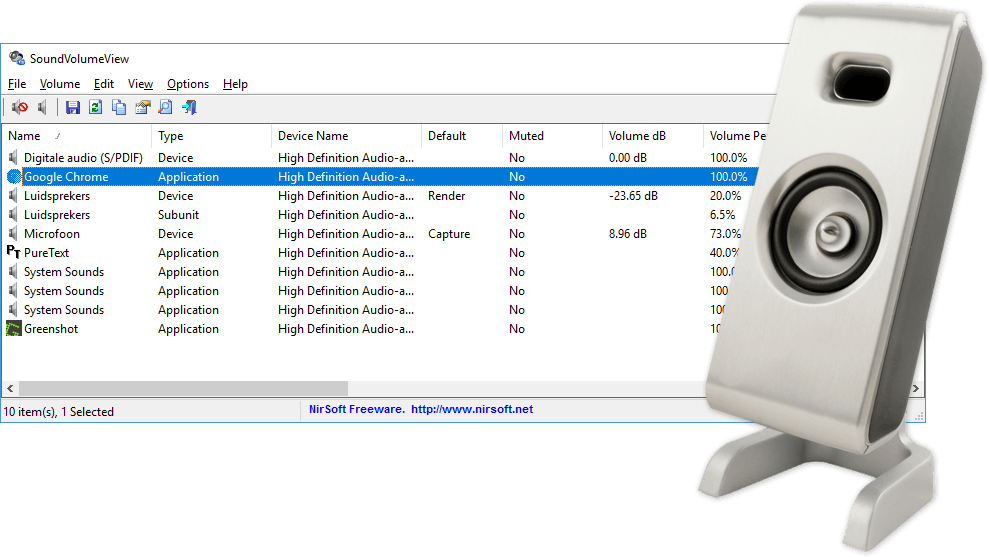Select the Digitale audio (S/PDIF) row

pos(380,158)
